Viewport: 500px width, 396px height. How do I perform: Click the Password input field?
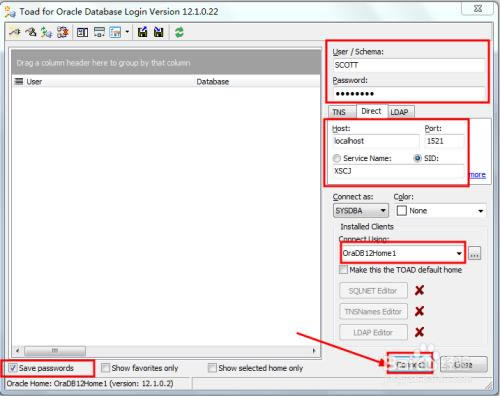(x=408, y=93)
